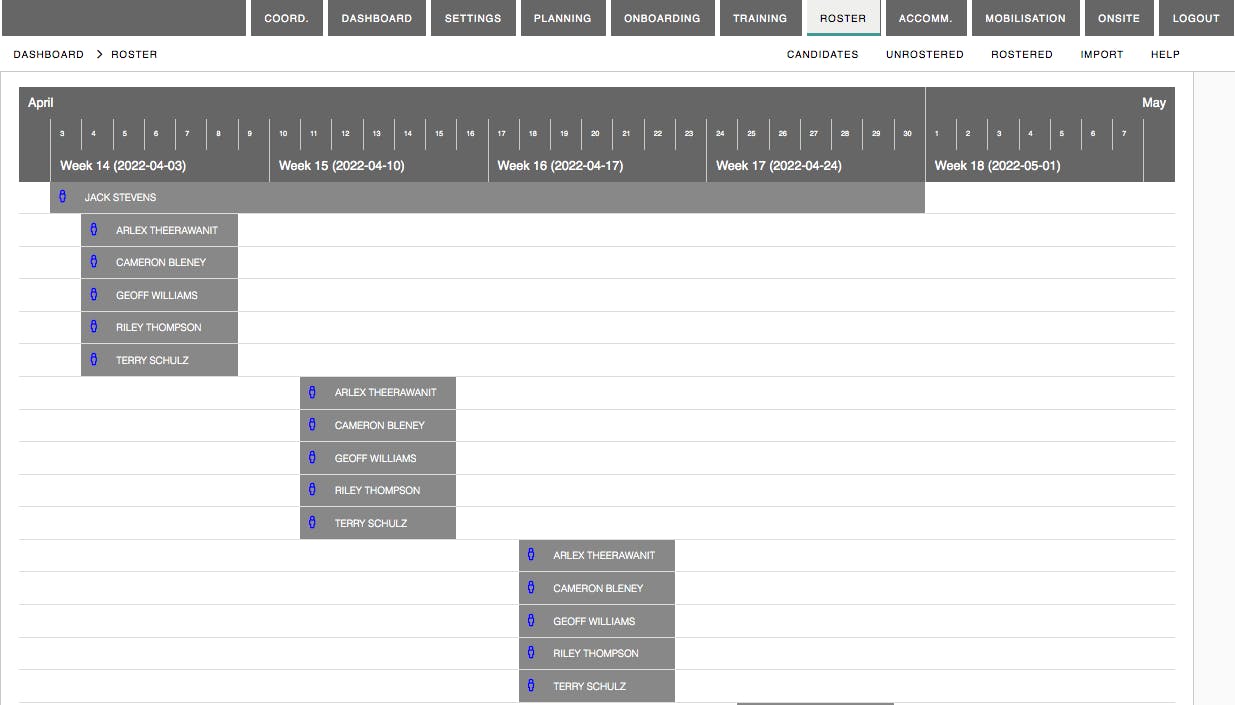Click the May 7 day column
Viewport: 1235px width, 705px height.
tap(1124, 133)
